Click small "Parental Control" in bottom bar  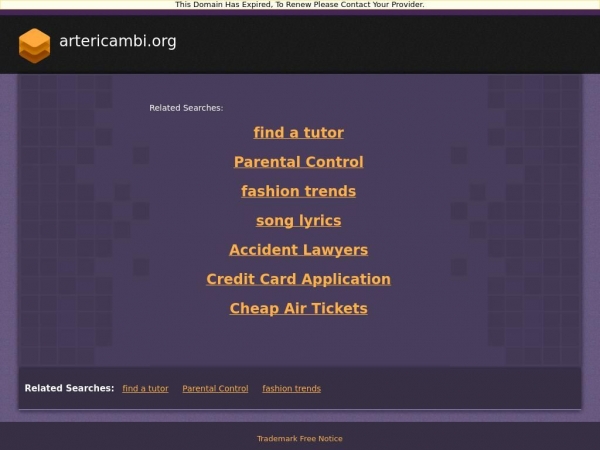(215, 388)
